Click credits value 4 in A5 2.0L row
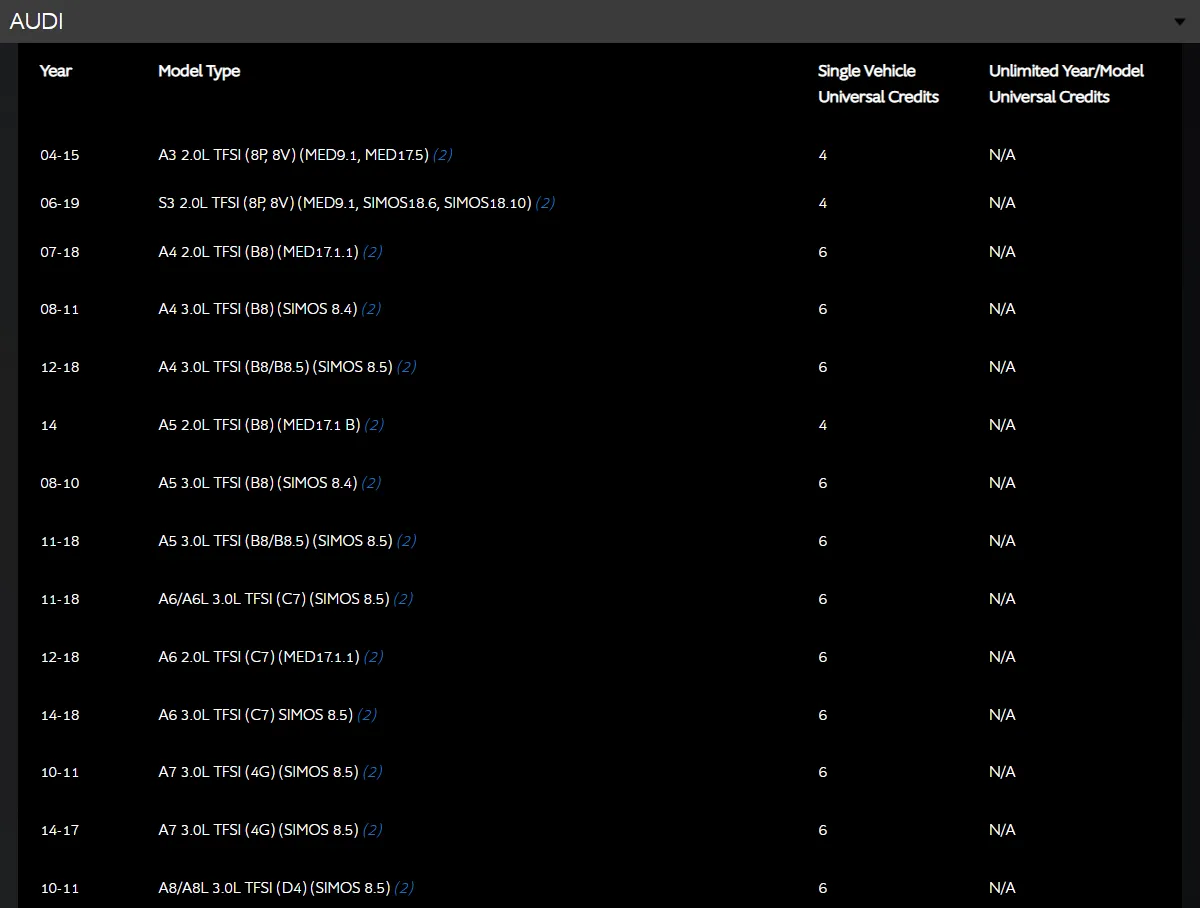 [823, 425]
